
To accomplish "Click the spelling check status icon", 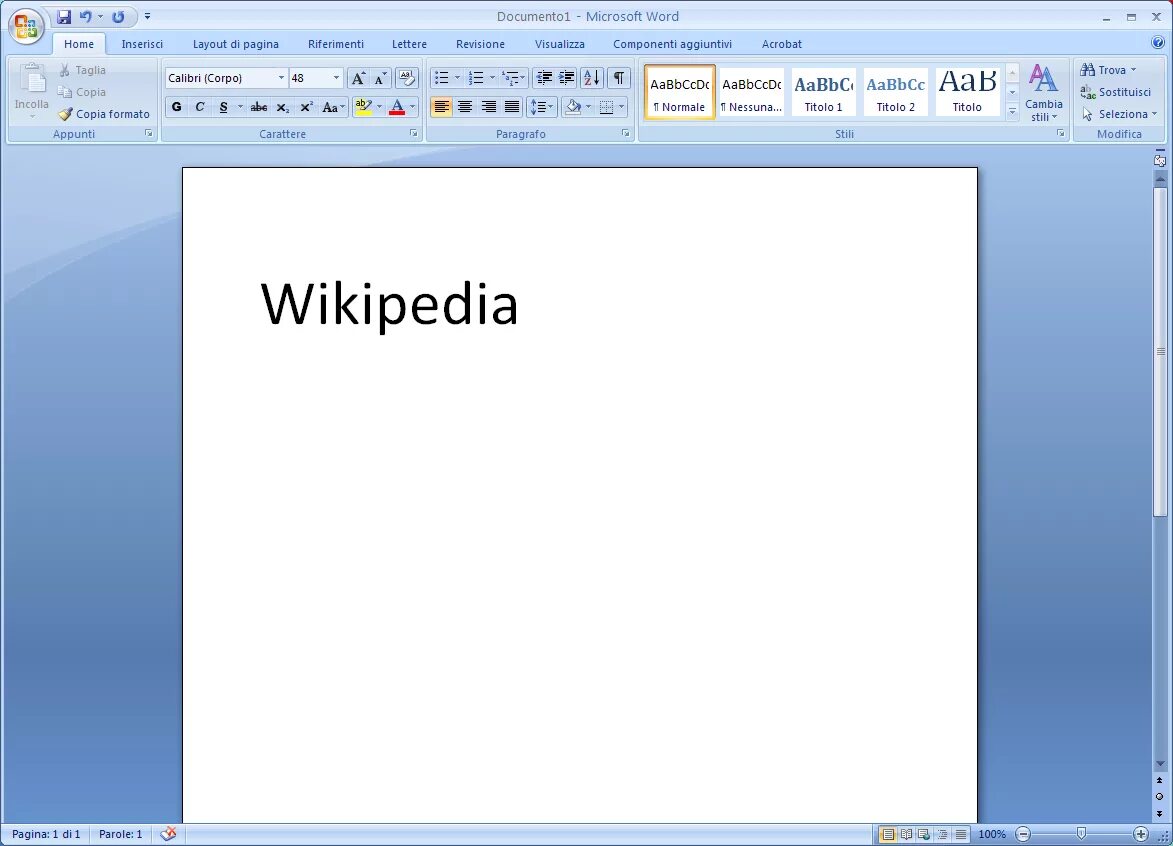I will pos(168,833).
